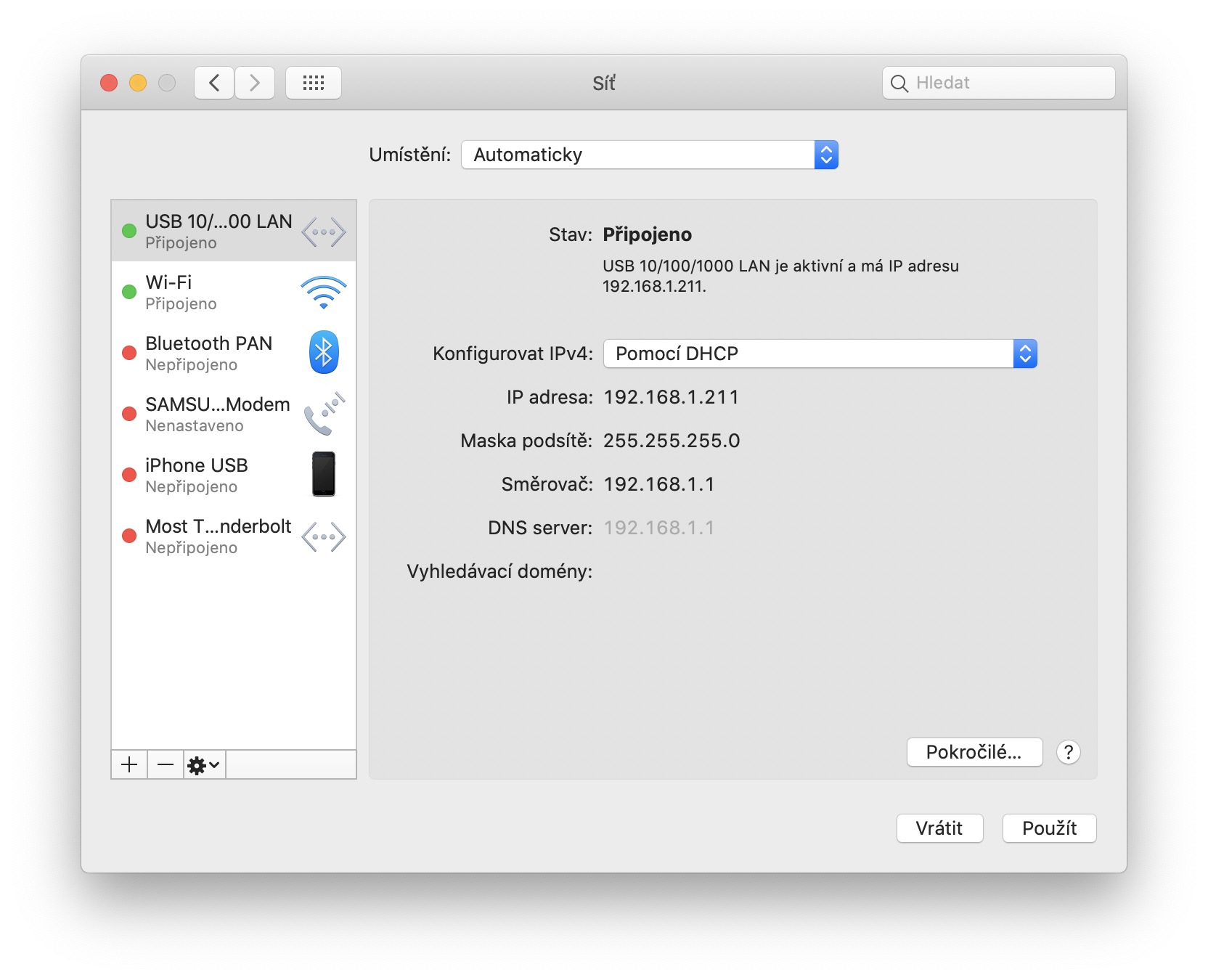This screenshot has width=1208, height=980.
Task: Click the Připojeno status text
Action: coord(648,234)
